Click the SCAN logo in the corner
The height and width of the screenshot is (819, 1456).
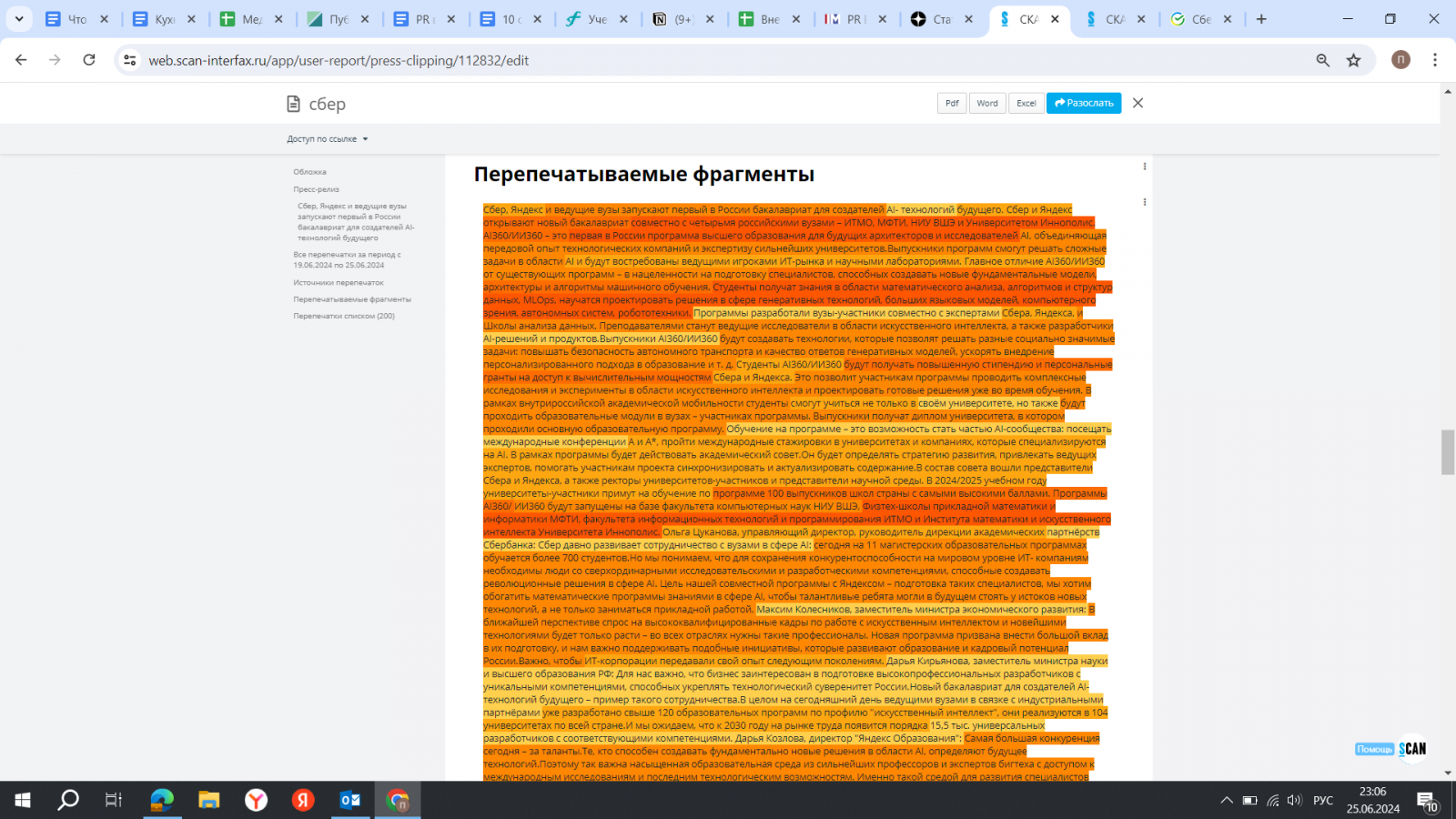point(1412,749)
